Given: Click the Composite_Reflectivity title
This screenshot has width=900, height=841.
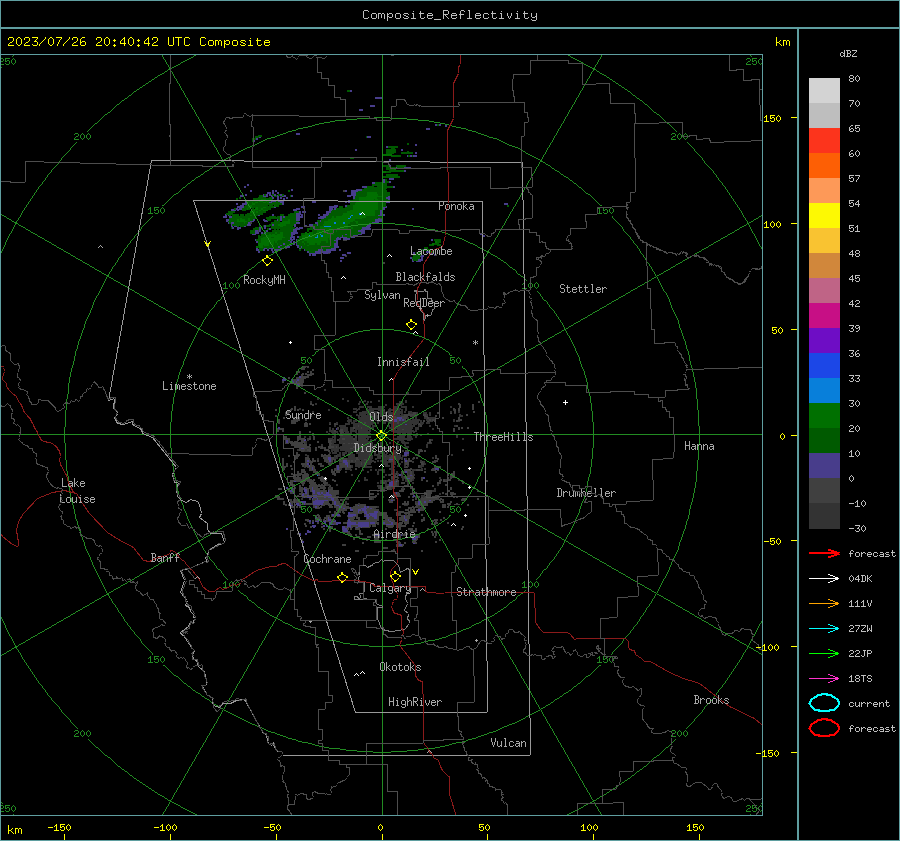Looking at the screenshot, I should [450, 15].
